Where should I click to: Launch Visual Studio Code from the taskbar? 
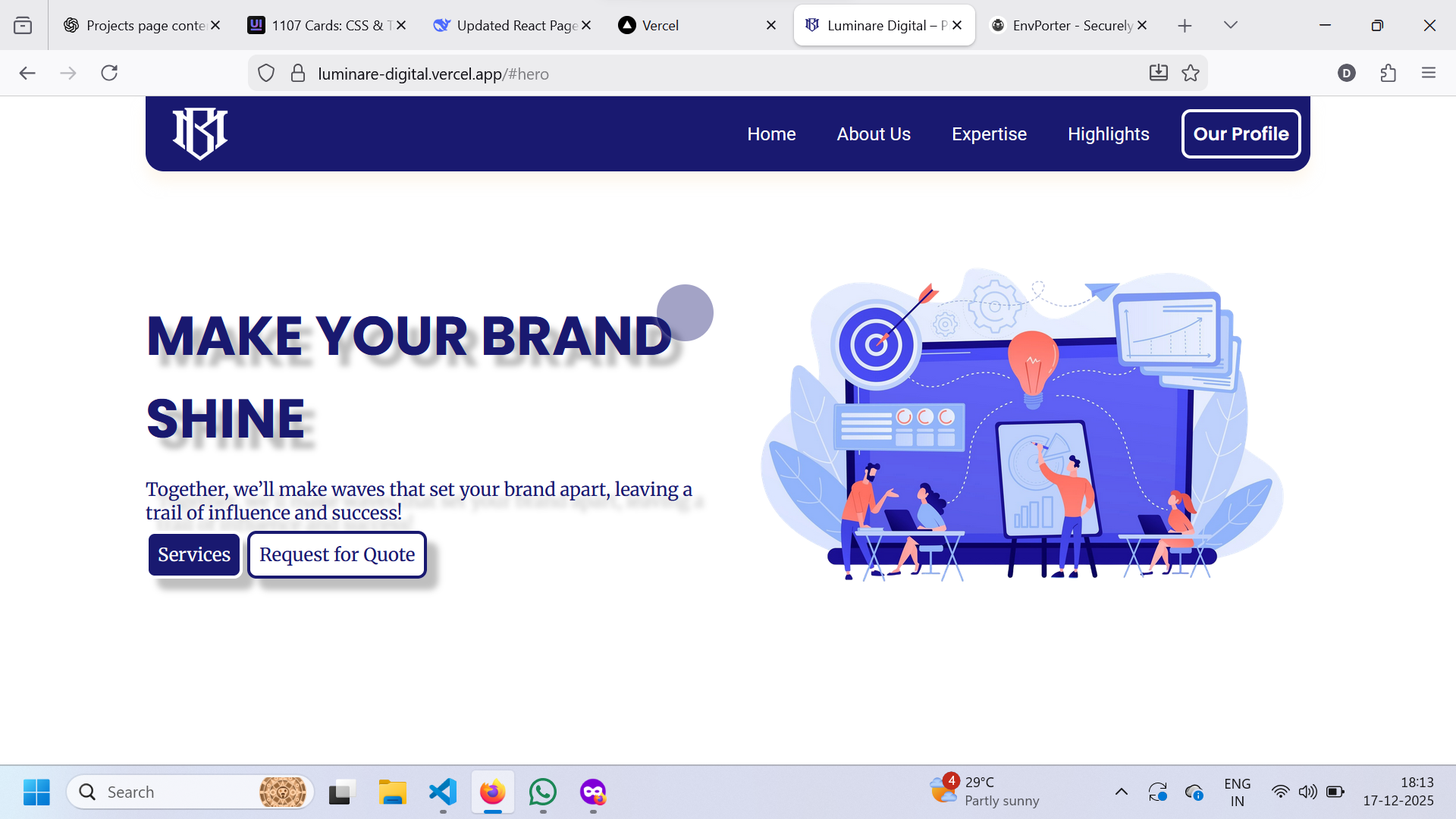point(442,792)
